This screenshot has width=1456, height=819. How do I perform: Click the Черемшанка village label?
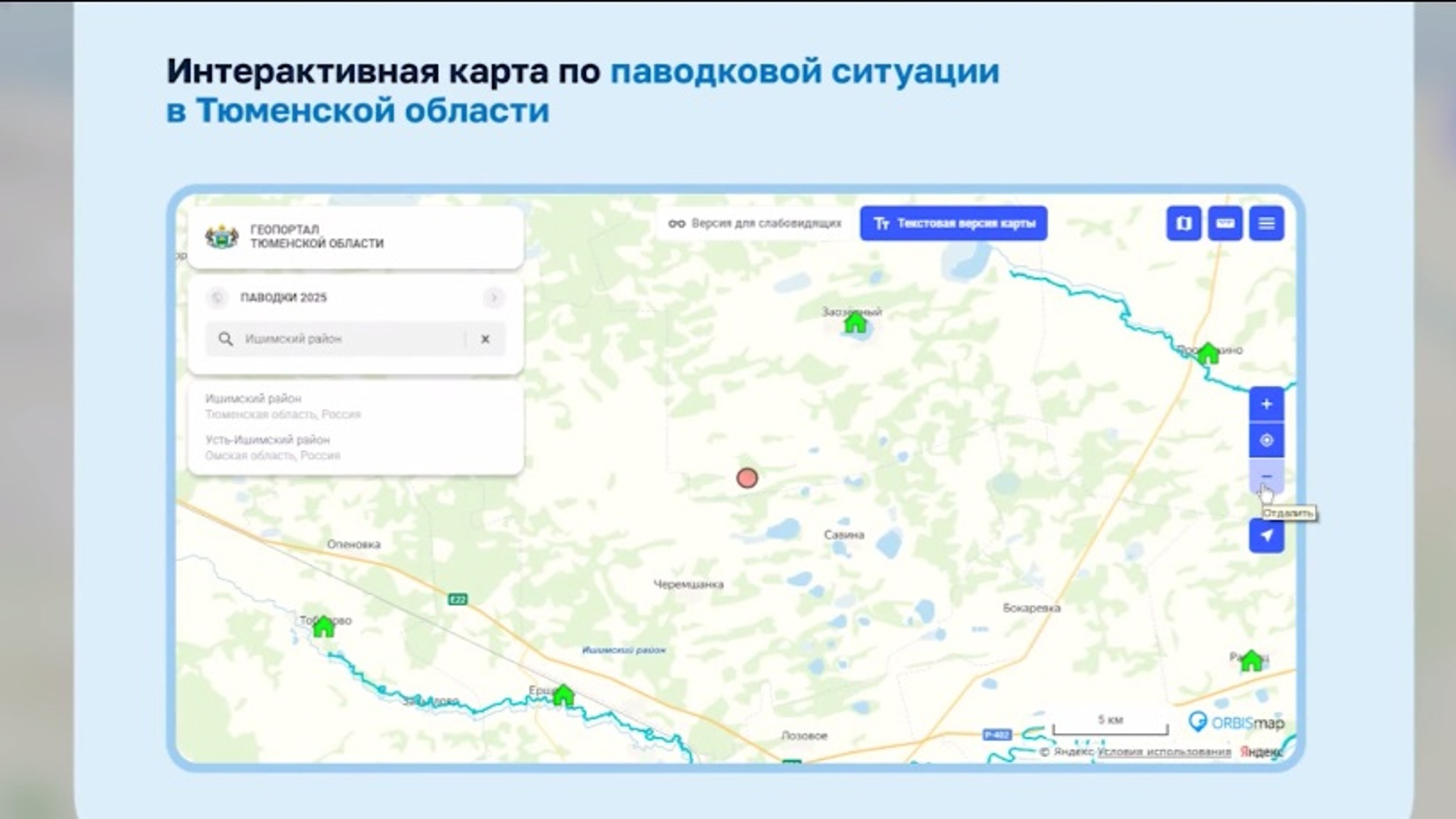click(688, 584)
